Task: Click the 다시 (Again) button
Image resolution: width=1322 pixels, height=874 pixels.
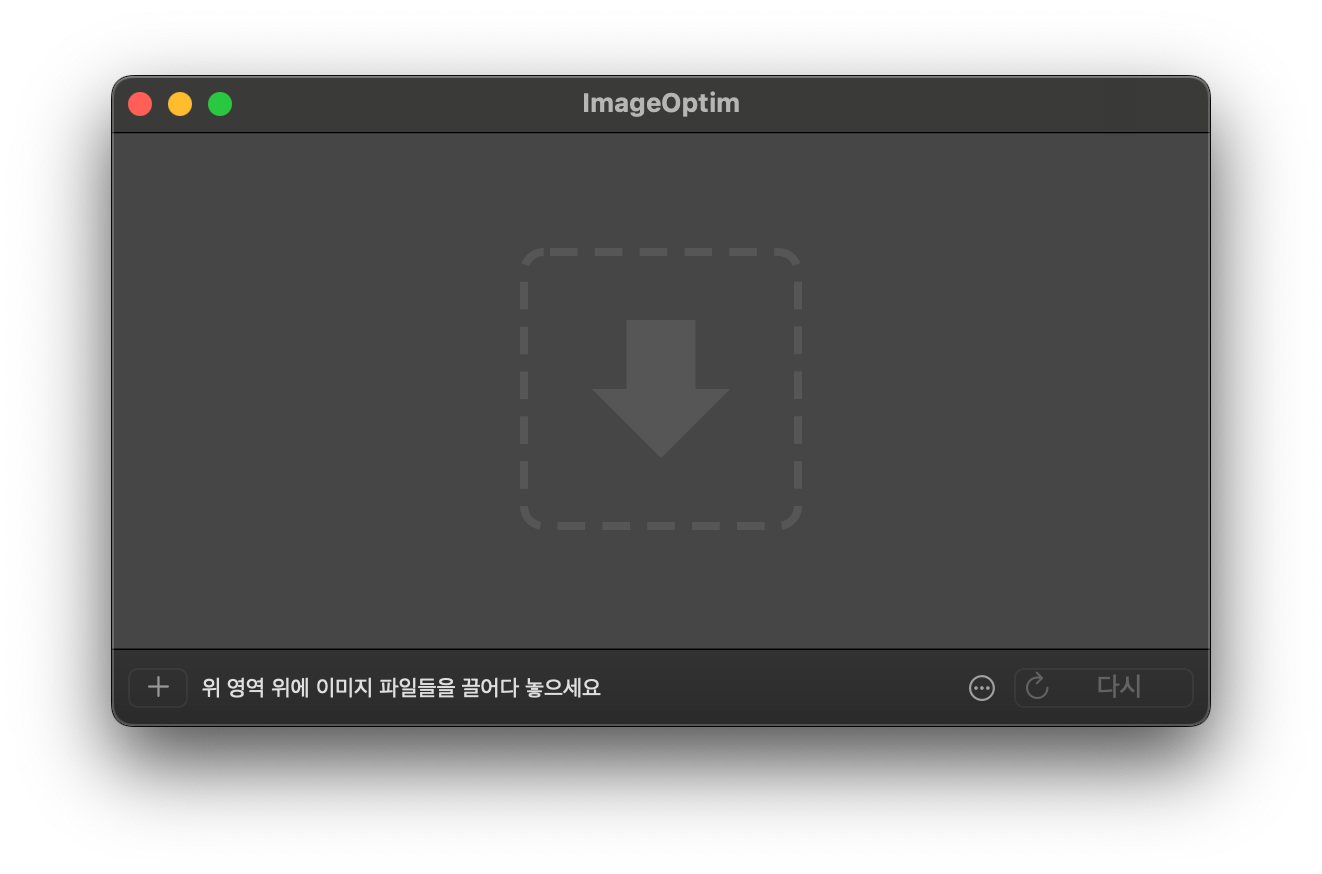Action: point(1104,688)
